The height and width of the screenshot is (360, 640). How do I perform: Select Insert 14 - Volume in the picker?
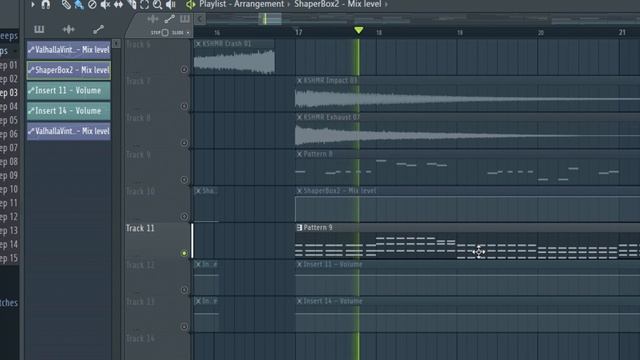point(69,111)
